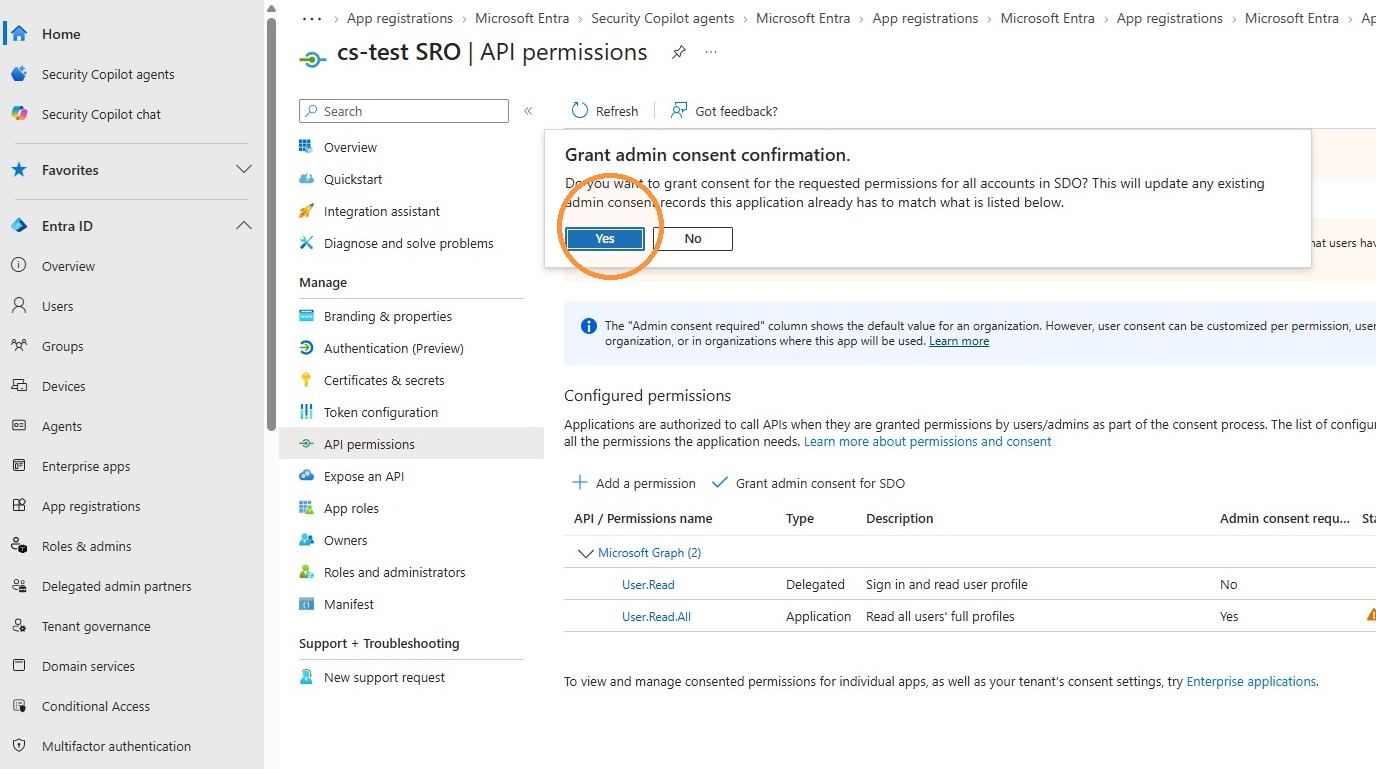Open Learn more about permissions and consent
Screen dimensions: 1376x769
(928, 441)
